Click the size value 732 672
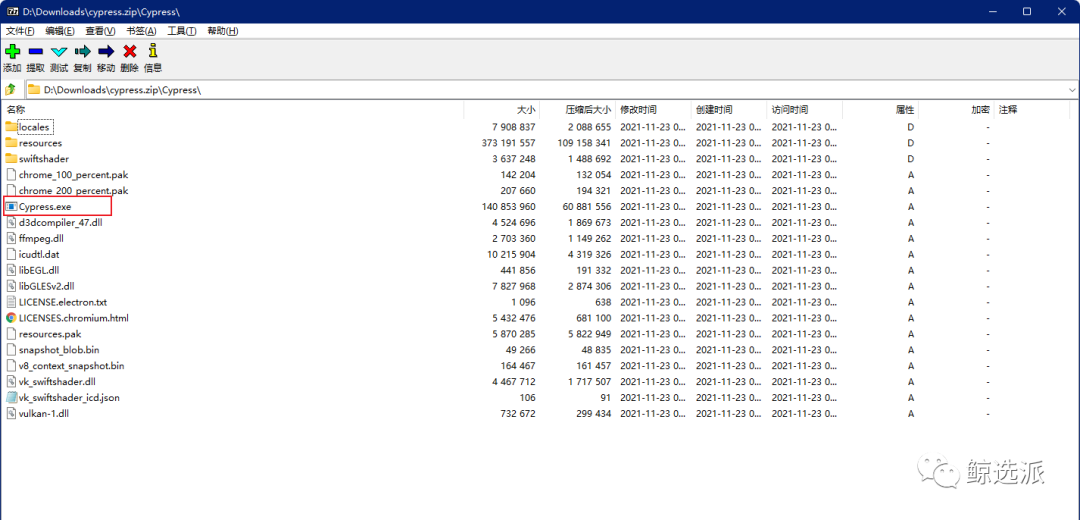 click(x=518, y=413)
